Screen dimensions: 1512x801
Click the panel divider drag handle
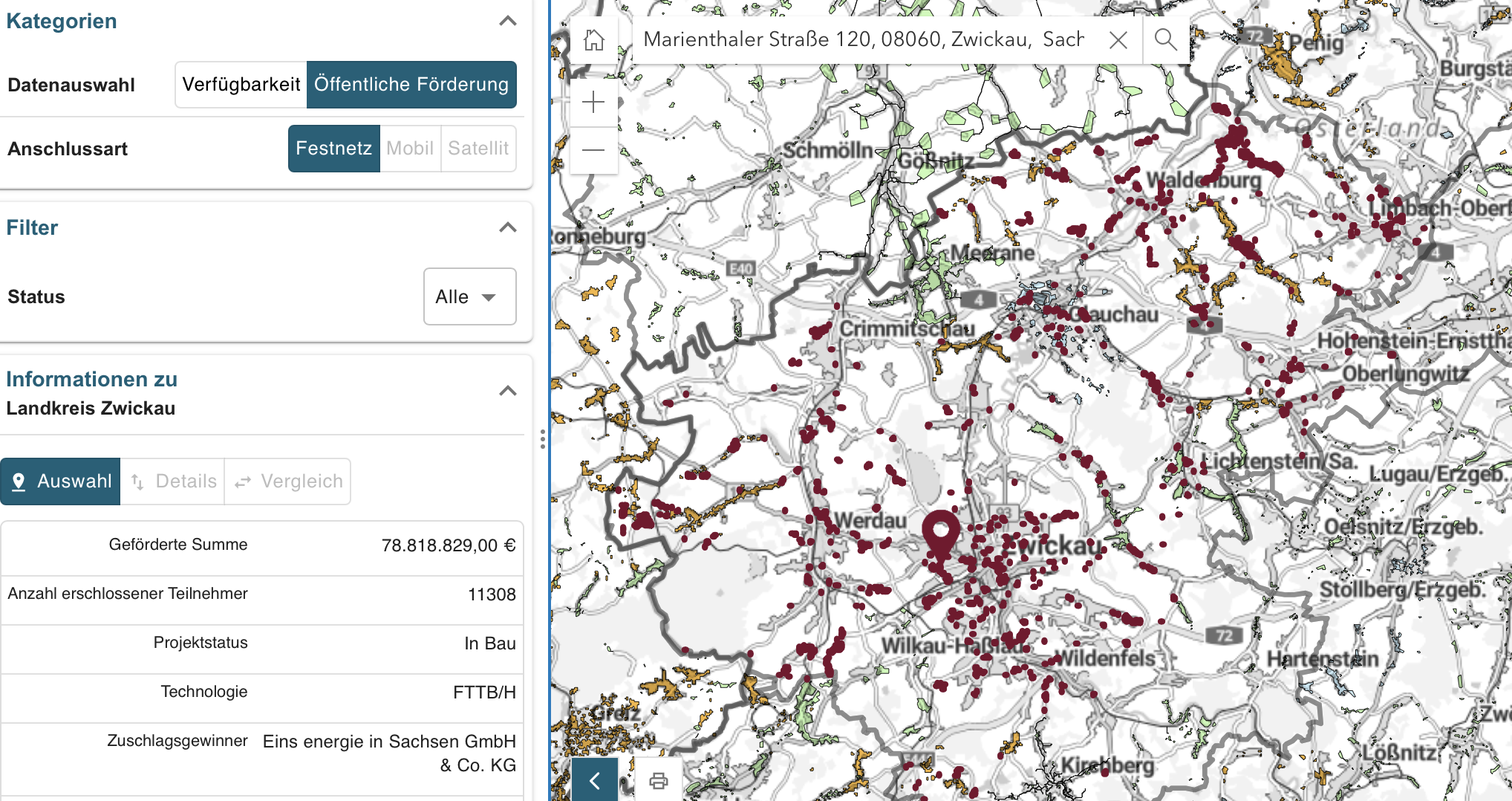click(543, 439)
